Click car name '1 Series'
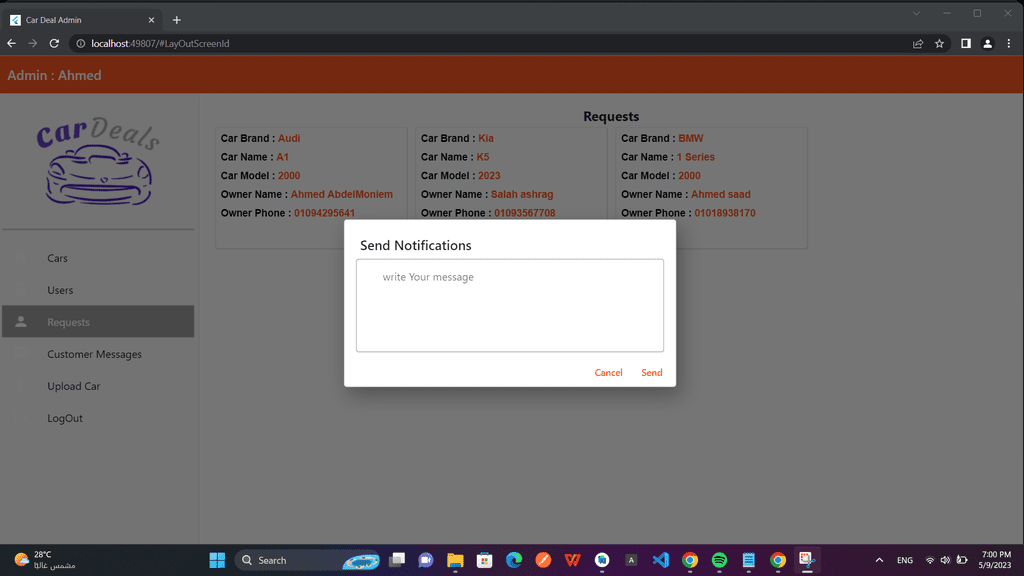The height and width of the screenshot is (576, 1024). point(696,157)
